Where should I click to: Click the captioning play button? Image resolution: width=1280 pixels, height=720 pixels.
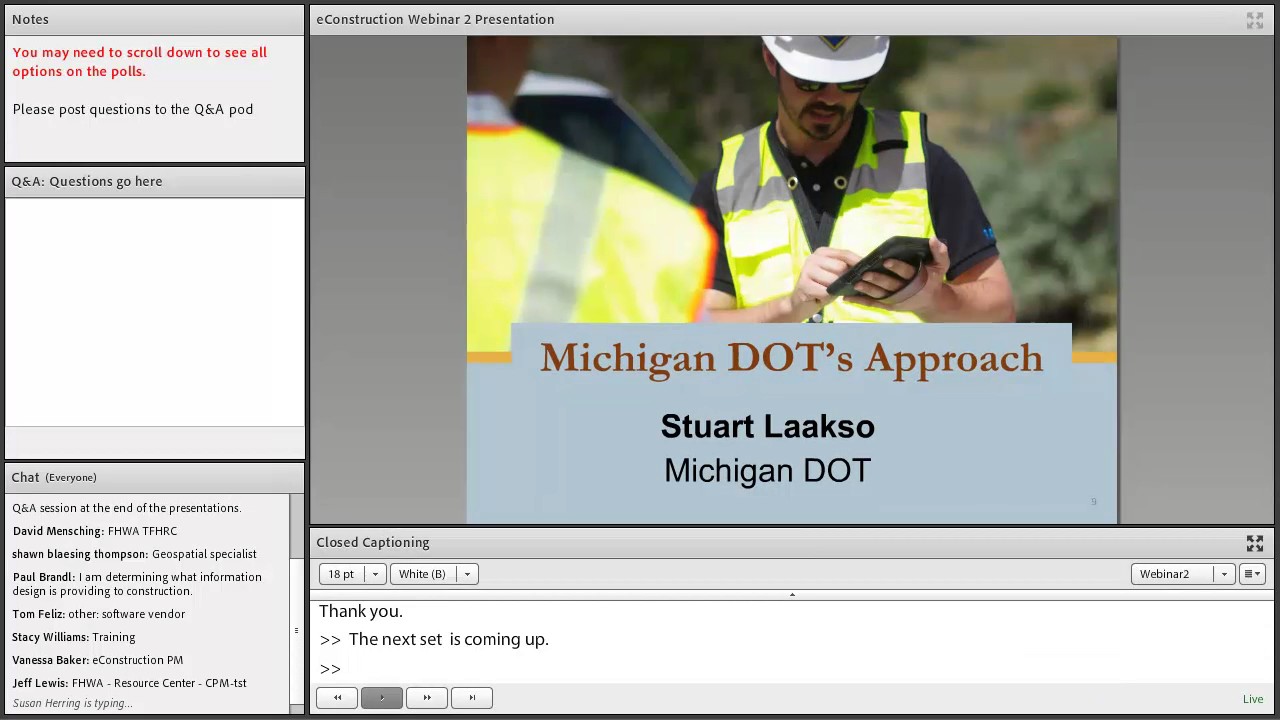click(381, 697)
